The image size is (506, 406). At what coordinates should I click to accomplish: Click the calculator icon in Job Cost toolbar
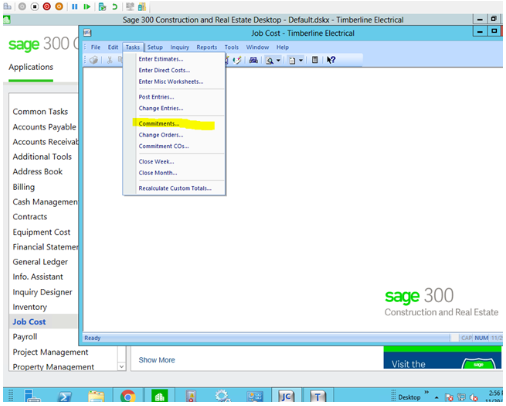315,60
